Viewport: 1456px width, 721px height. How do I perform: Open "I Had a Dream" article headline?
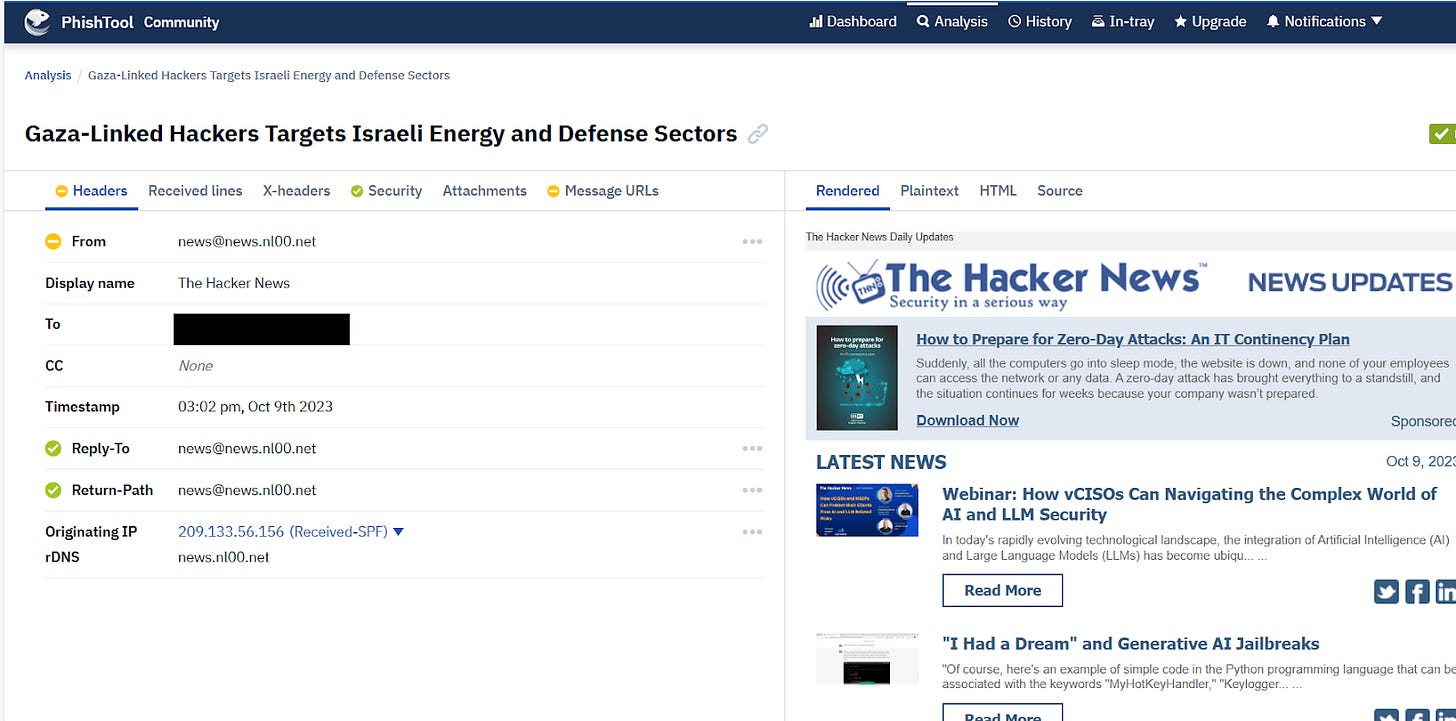1130,644
